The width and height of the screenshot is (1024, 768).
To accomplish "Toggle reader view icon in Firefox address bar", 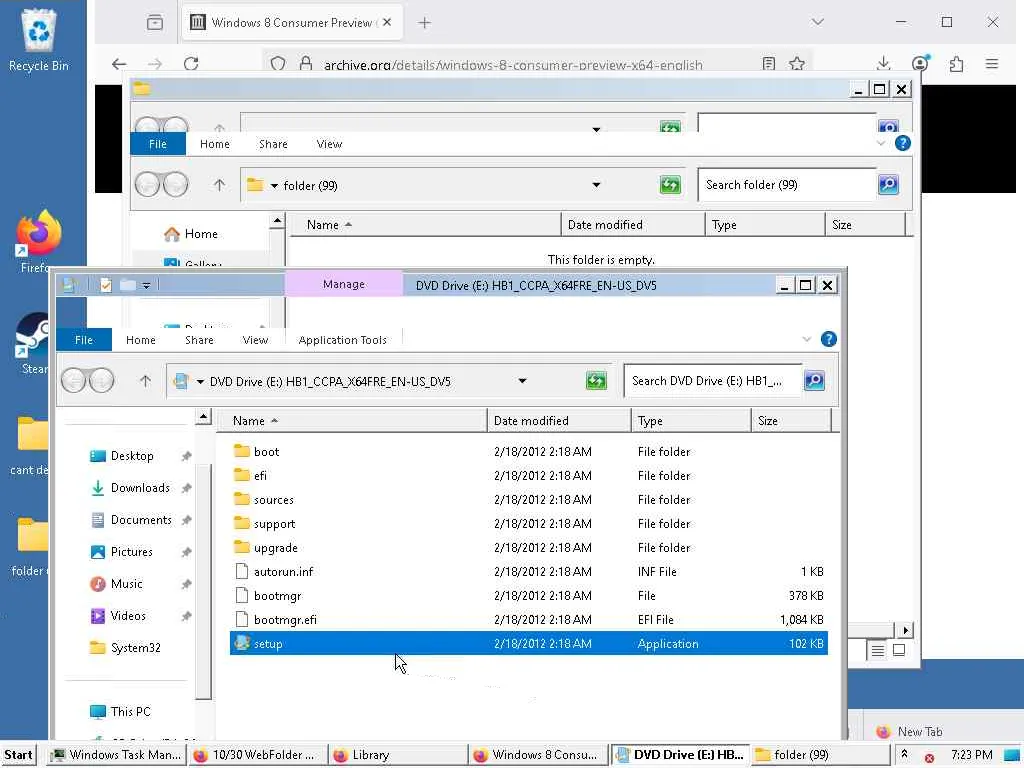I will [769, 63].
